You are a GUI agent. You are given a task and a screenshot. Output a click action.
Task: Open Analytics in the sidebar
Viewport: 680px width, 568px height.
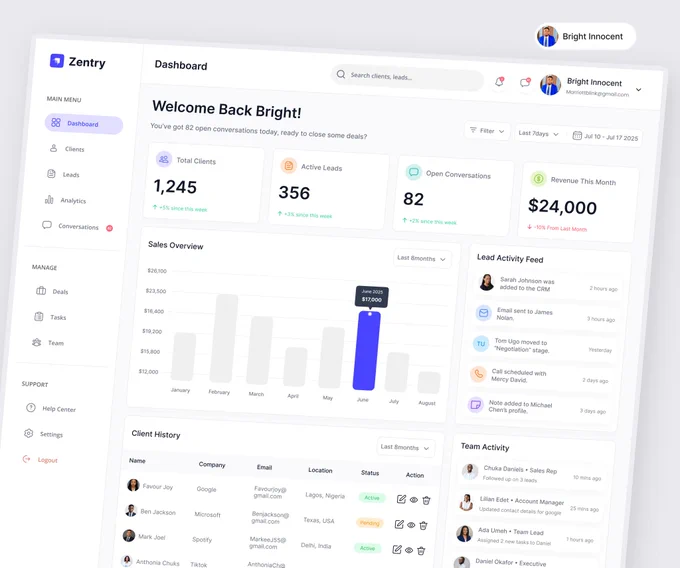pos(65,200)
